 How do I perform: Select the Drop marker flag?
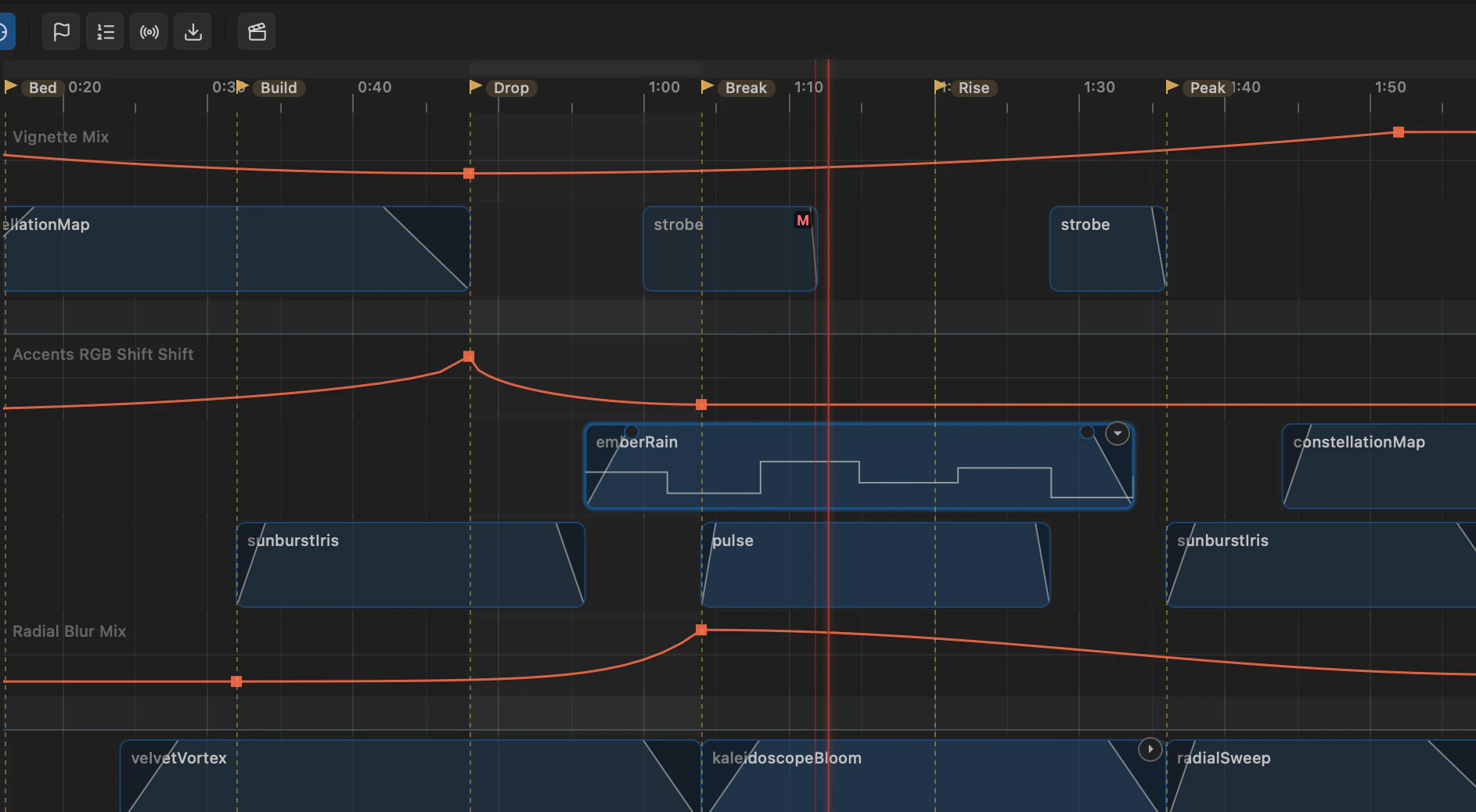point(475,87)
